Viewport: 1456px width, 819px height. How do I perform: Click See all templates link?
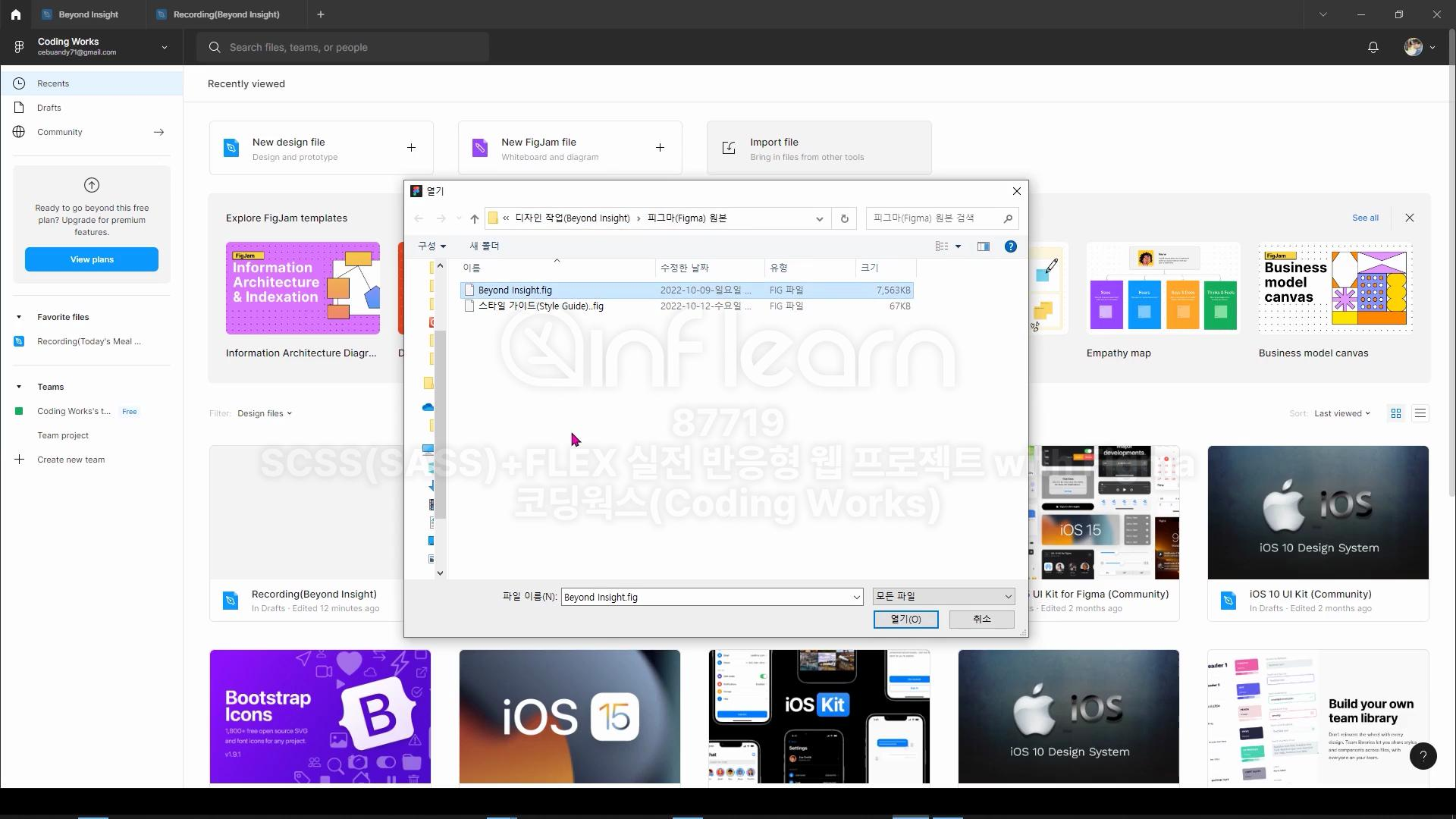[x=1365, y=218]
